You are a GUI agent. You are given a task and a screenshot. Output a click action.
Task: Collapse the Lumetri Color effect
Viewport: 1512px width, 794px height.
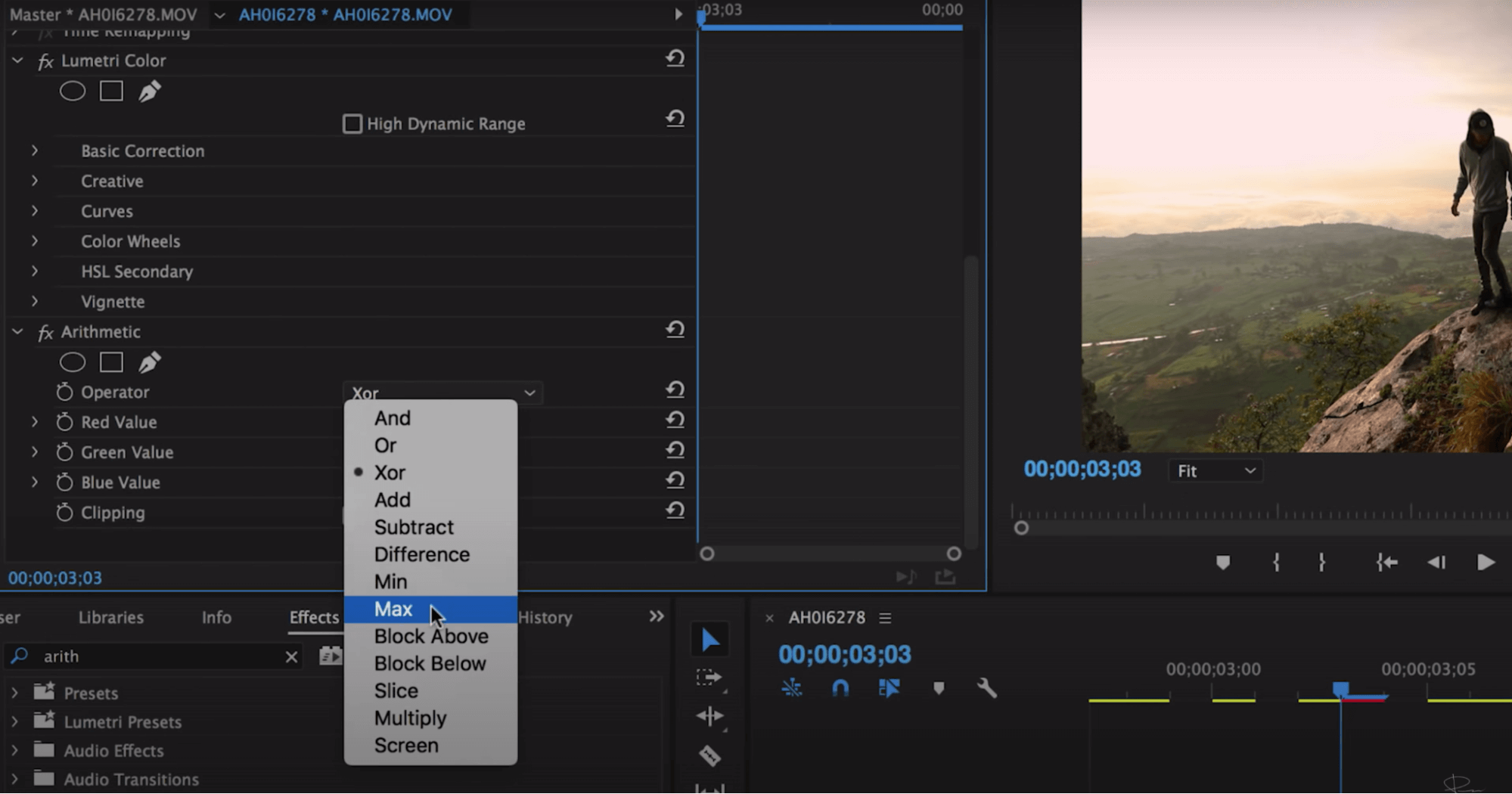click(17, 60)
